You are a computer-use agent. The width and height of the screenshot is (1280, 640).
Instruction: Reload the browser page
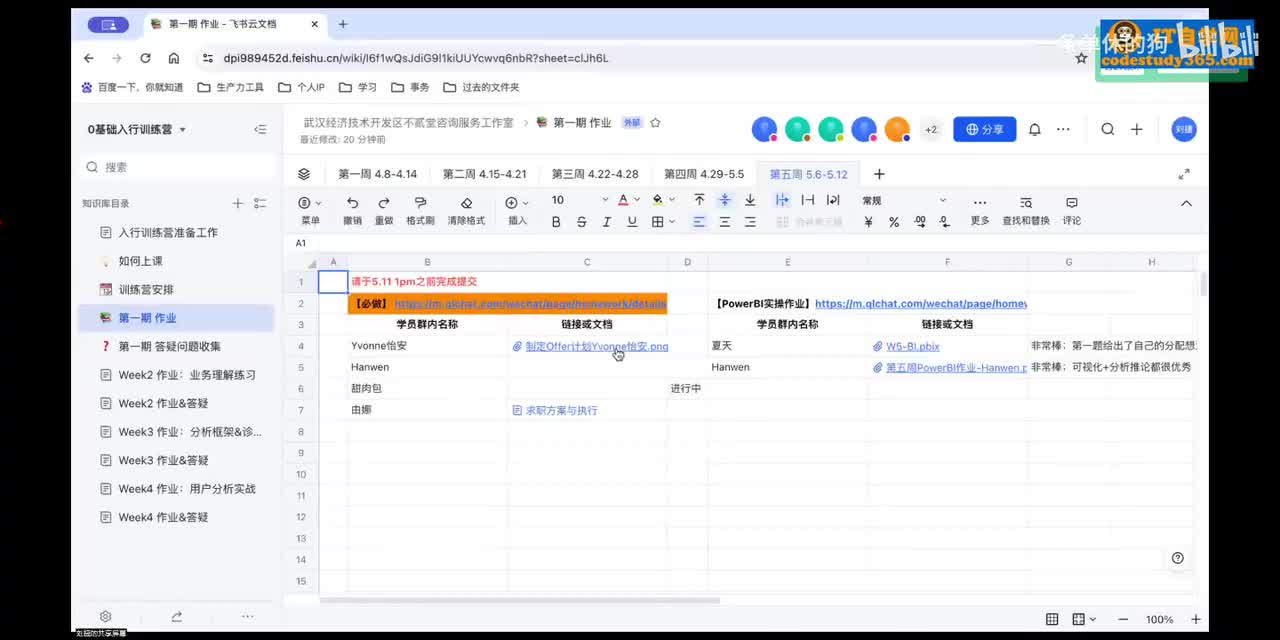[x=146, y=58]
